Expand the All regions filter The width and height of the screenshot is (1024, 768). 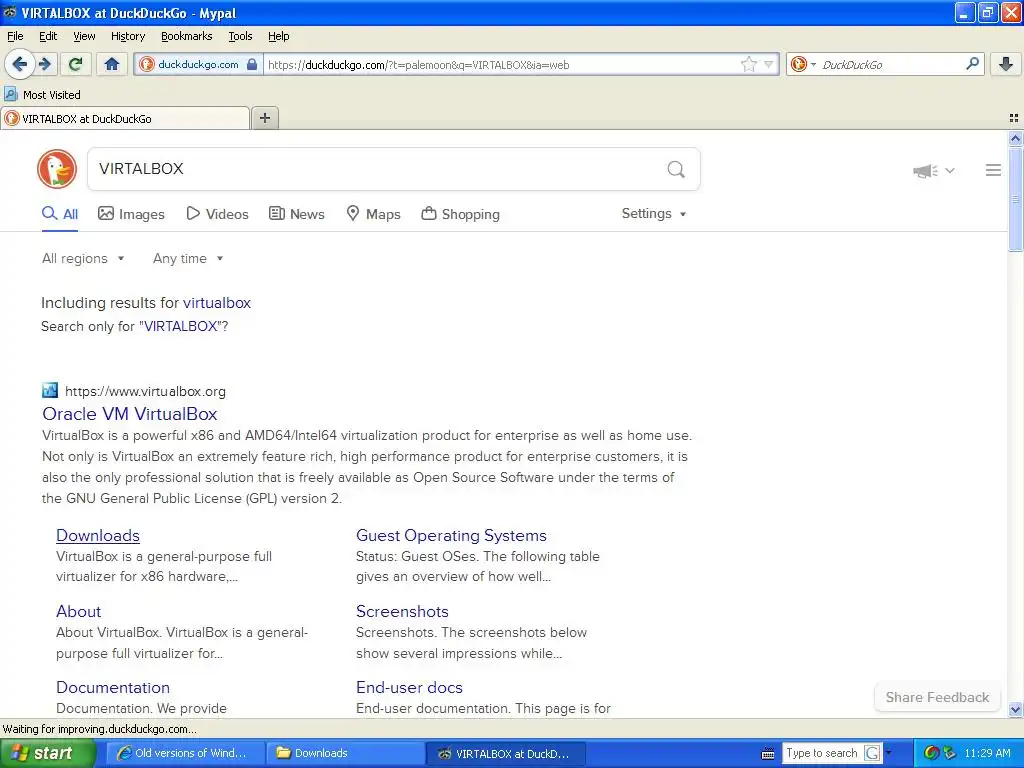(x=83, y=259)
